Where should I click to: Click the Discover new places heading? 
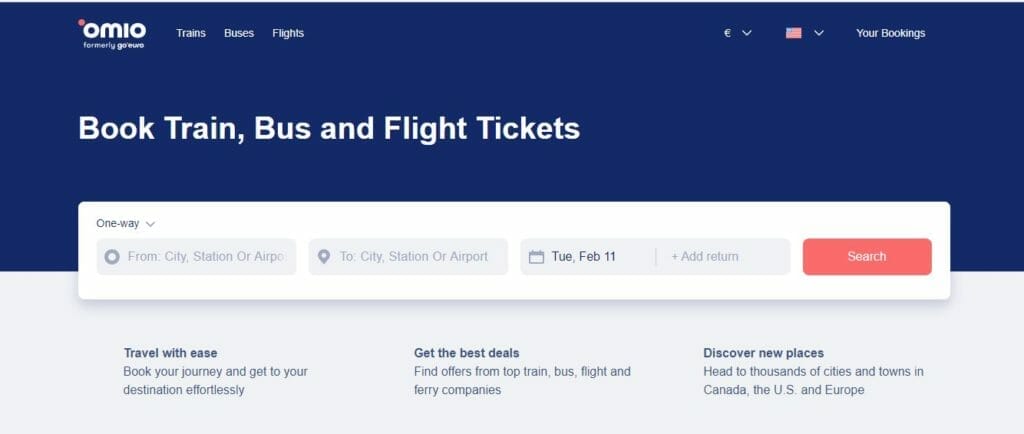pos(763,353)
